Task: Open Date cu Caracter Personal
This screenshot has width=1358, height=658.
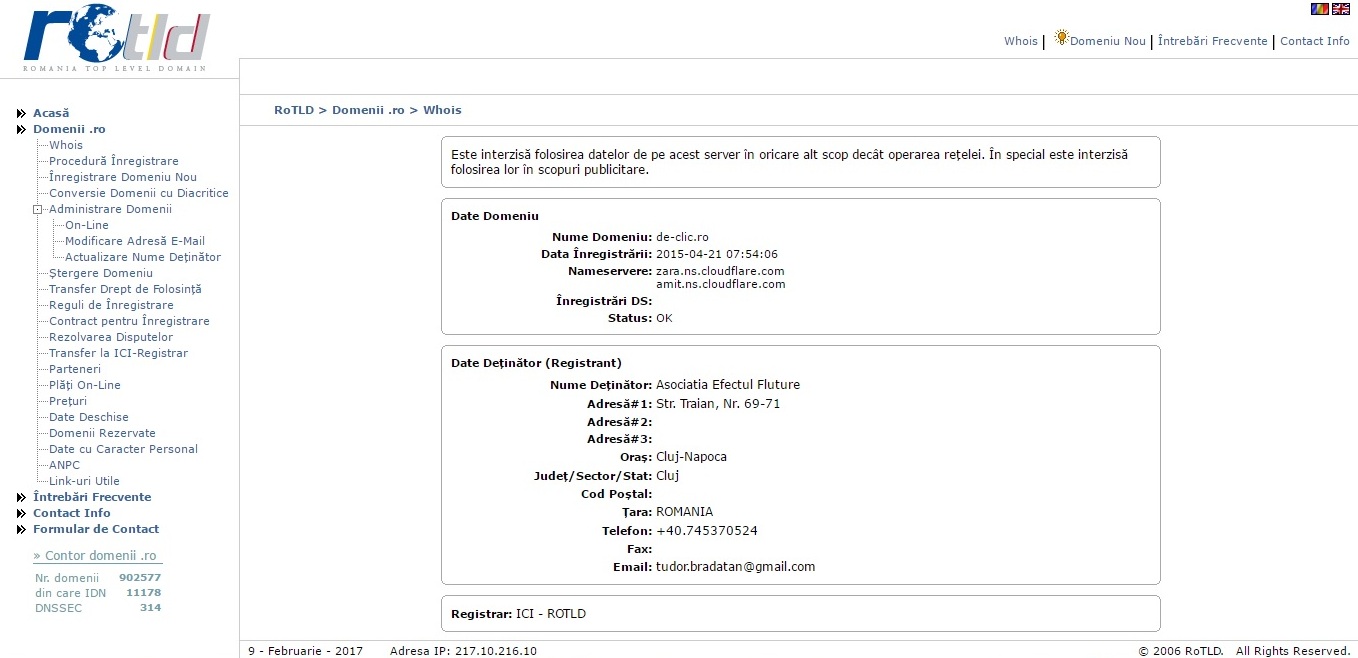Action: 123,450
